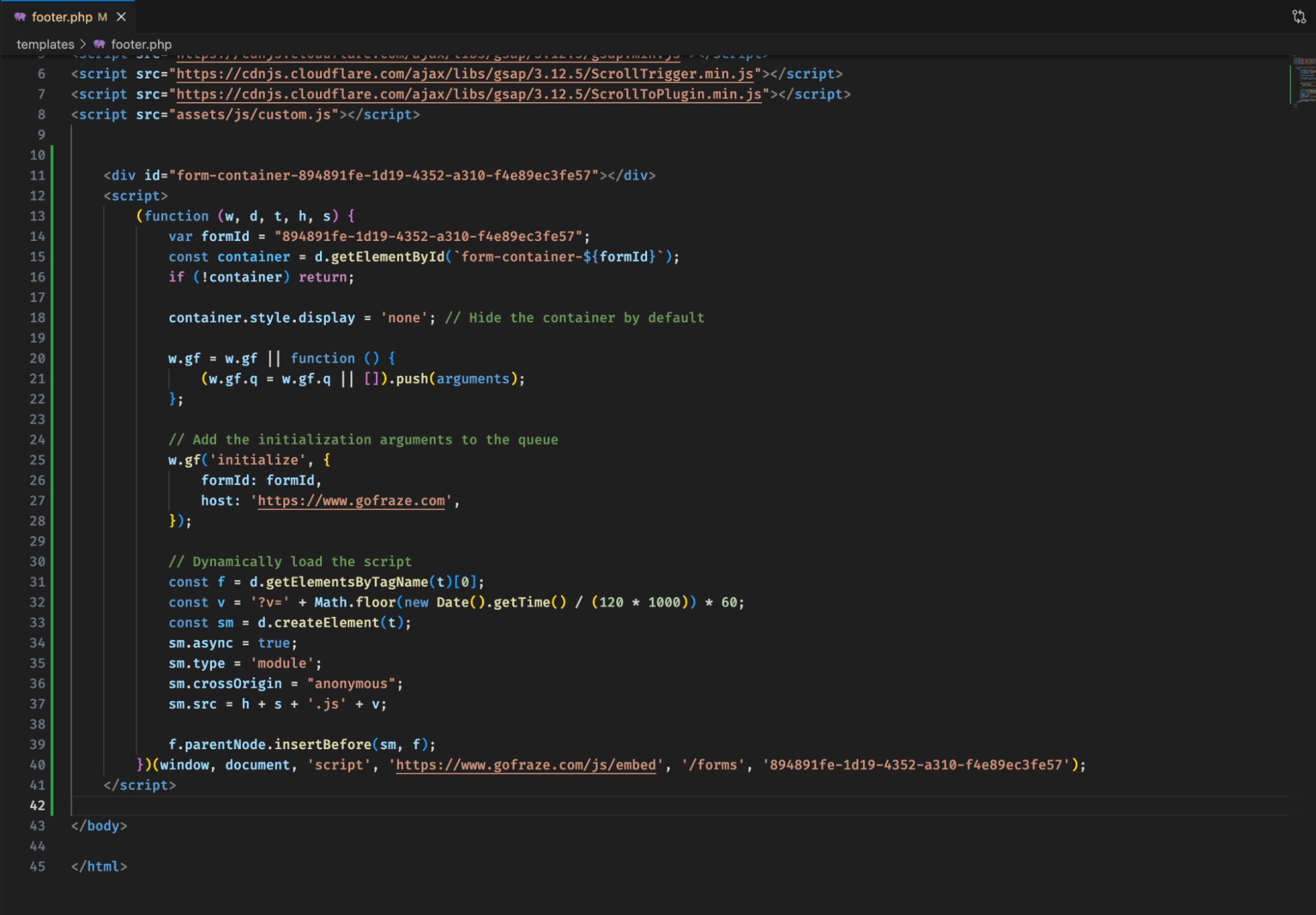Click the '/forms' argument on line 40
Image resolution: width=1316 pixels, height=915 pixels.
pos(713,765)
